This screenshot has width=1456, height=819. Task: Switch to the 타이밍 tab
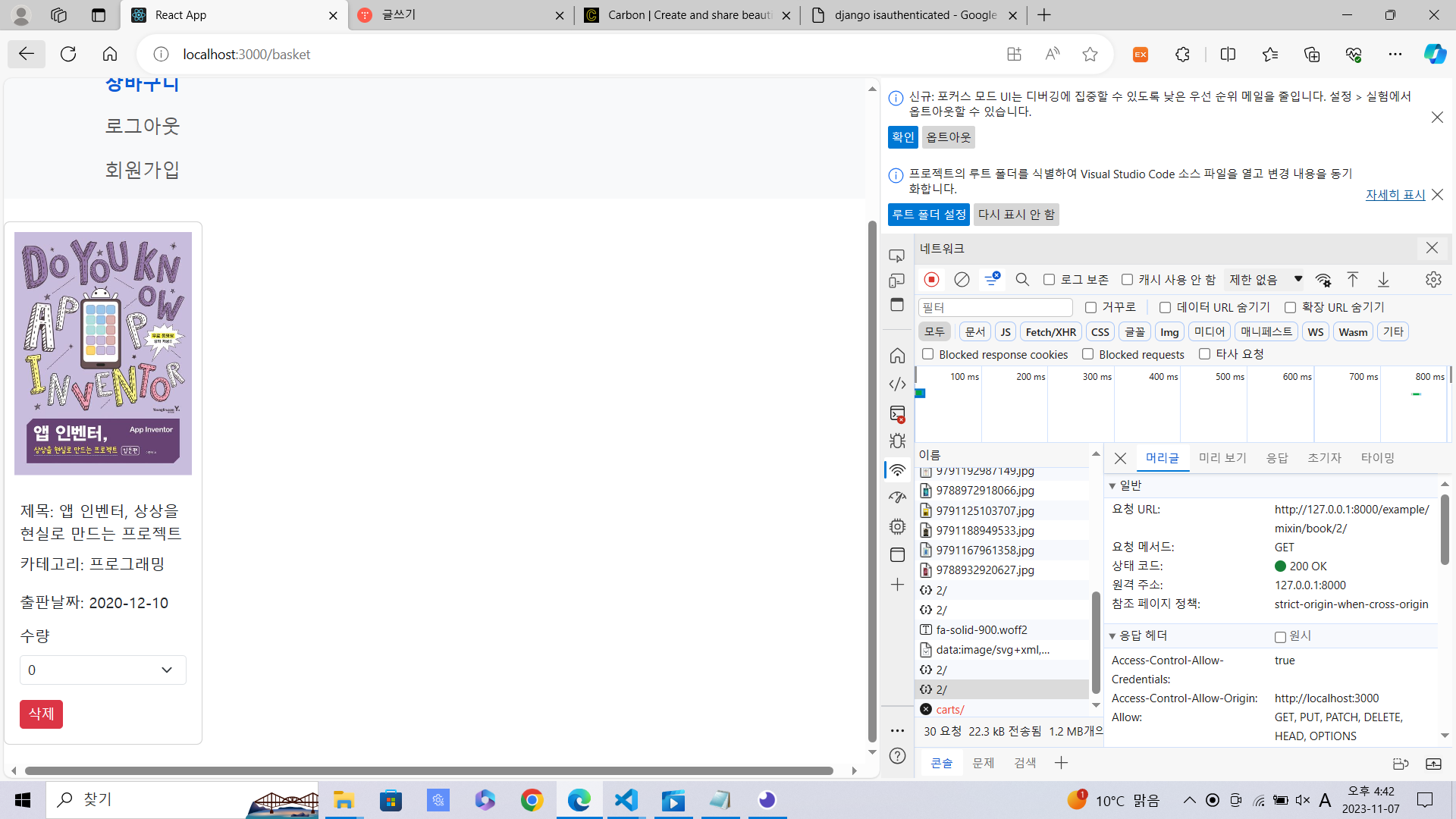(1377, 458)
